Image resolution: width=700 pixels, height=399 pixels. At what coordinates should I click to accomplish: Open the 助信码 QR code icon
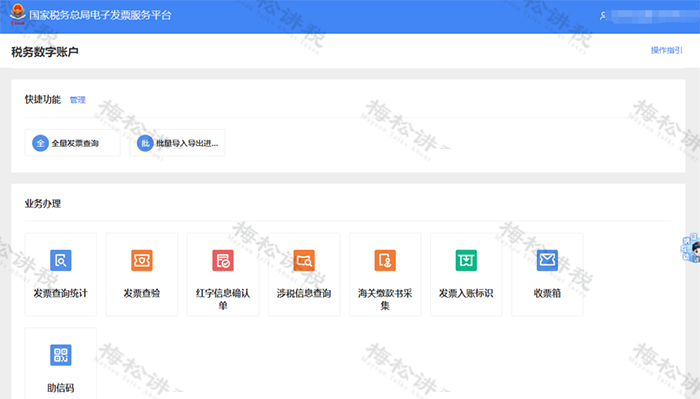point(61,355)
